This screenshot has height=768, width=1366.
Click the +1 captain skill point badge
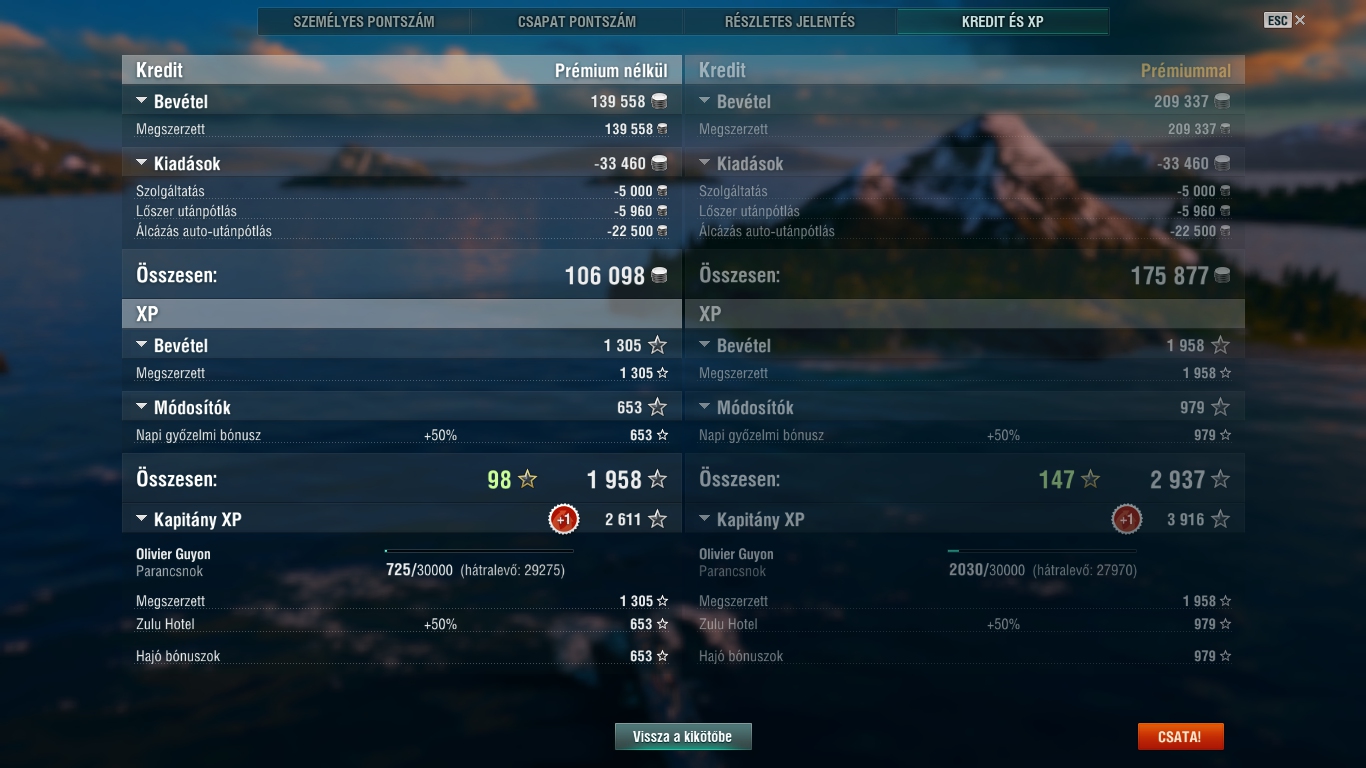point(564,519)
